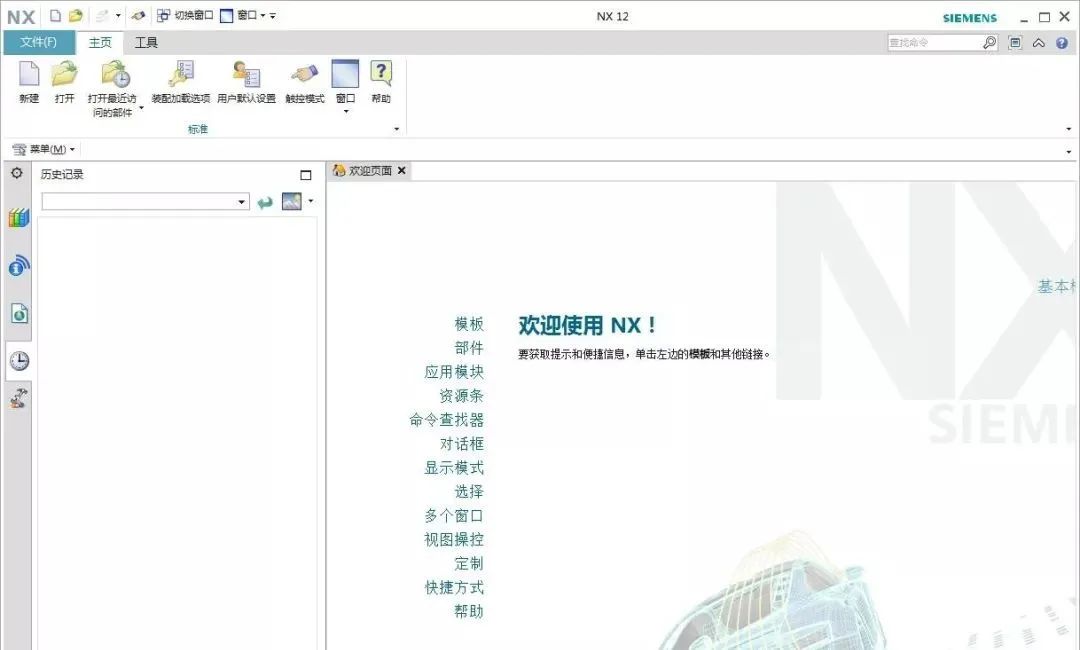Open the 命令查找器 link on the welcome page

[447, 419]
